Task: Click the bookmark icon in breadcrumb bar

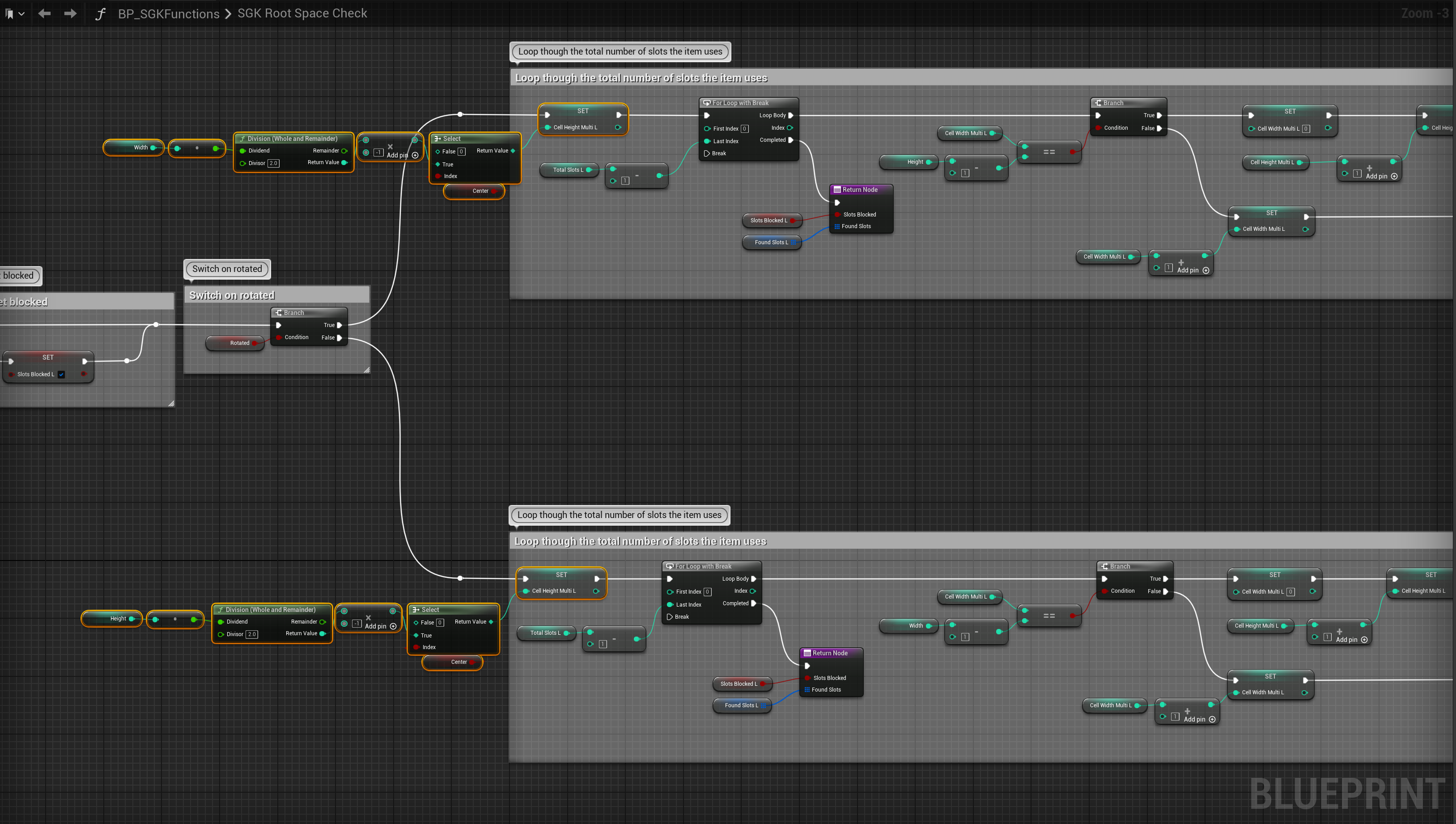Action: click(9, 13)
